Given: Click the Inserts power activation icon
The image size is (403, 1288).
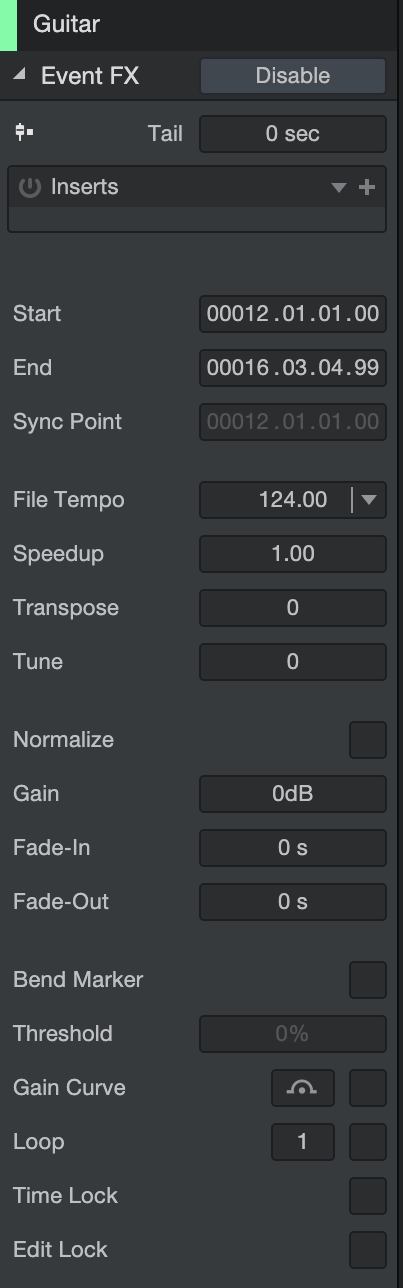Looking at the screenshot, I should (x=30, y=187).
